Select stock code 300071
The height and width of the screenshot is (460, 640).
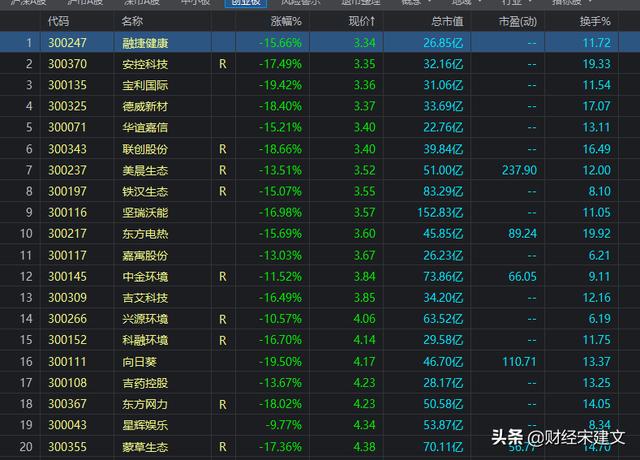(x=67, y=127)
